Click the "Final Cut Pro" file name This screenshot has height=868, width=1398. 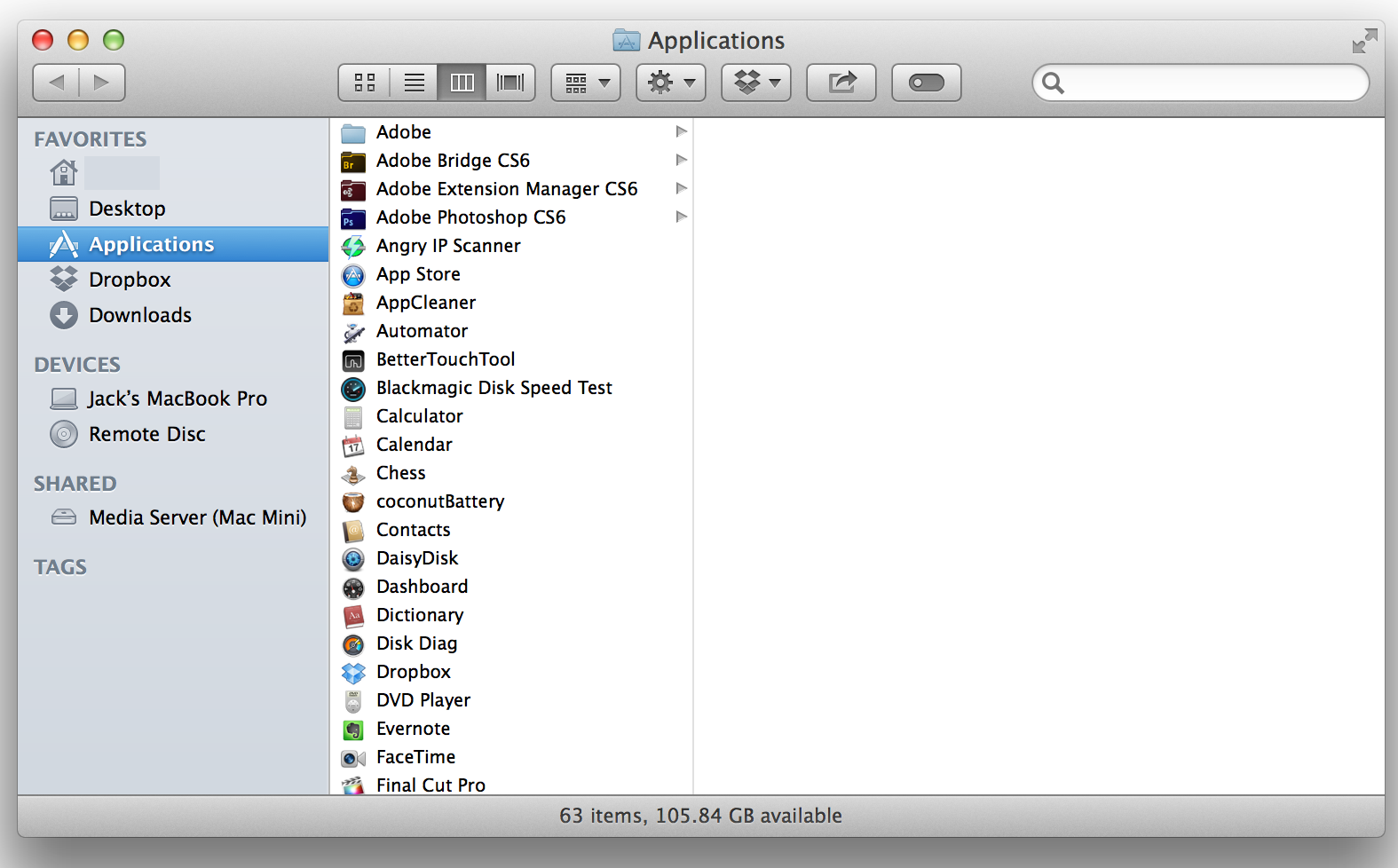click(430, 785)
